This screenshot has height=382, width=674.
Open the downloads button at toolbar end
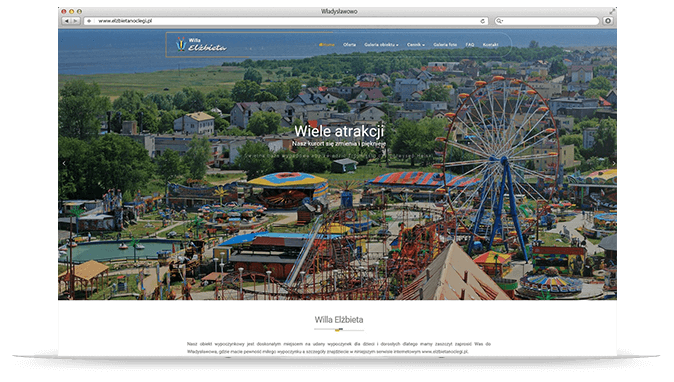coord(608,21)
